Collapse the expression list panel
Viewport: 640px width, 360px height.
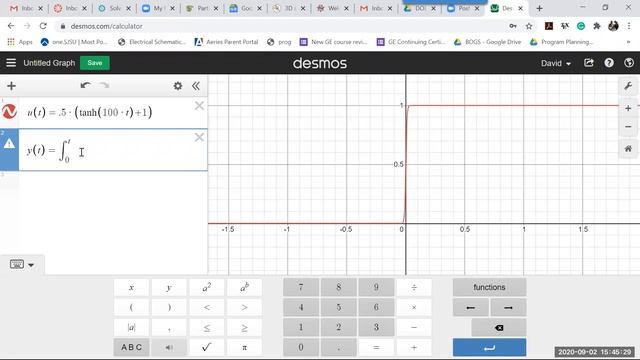[196, 86]
